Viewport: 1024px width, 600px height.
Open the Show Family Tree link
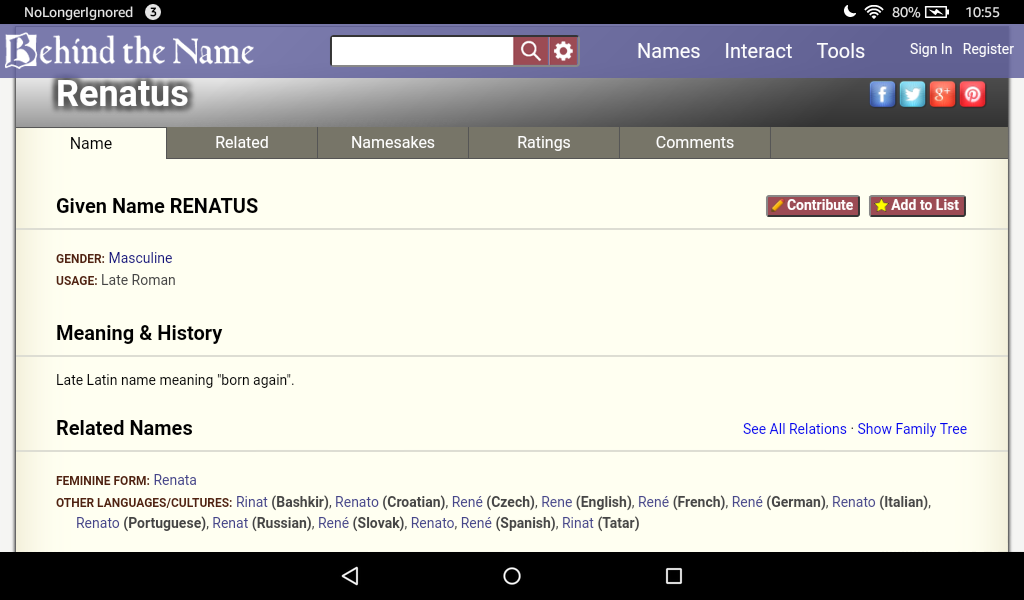912,429
